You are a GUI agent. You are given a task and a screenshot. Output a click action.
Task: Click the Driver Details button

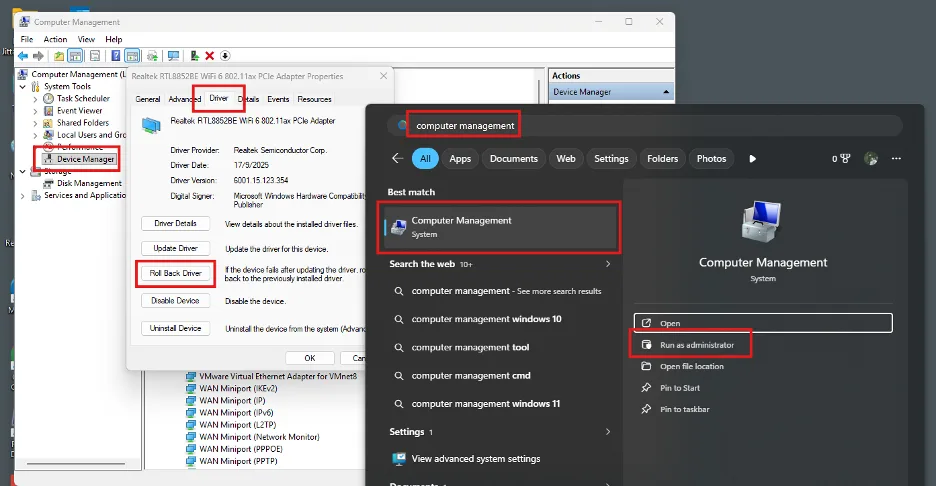(x=176, y=223)
